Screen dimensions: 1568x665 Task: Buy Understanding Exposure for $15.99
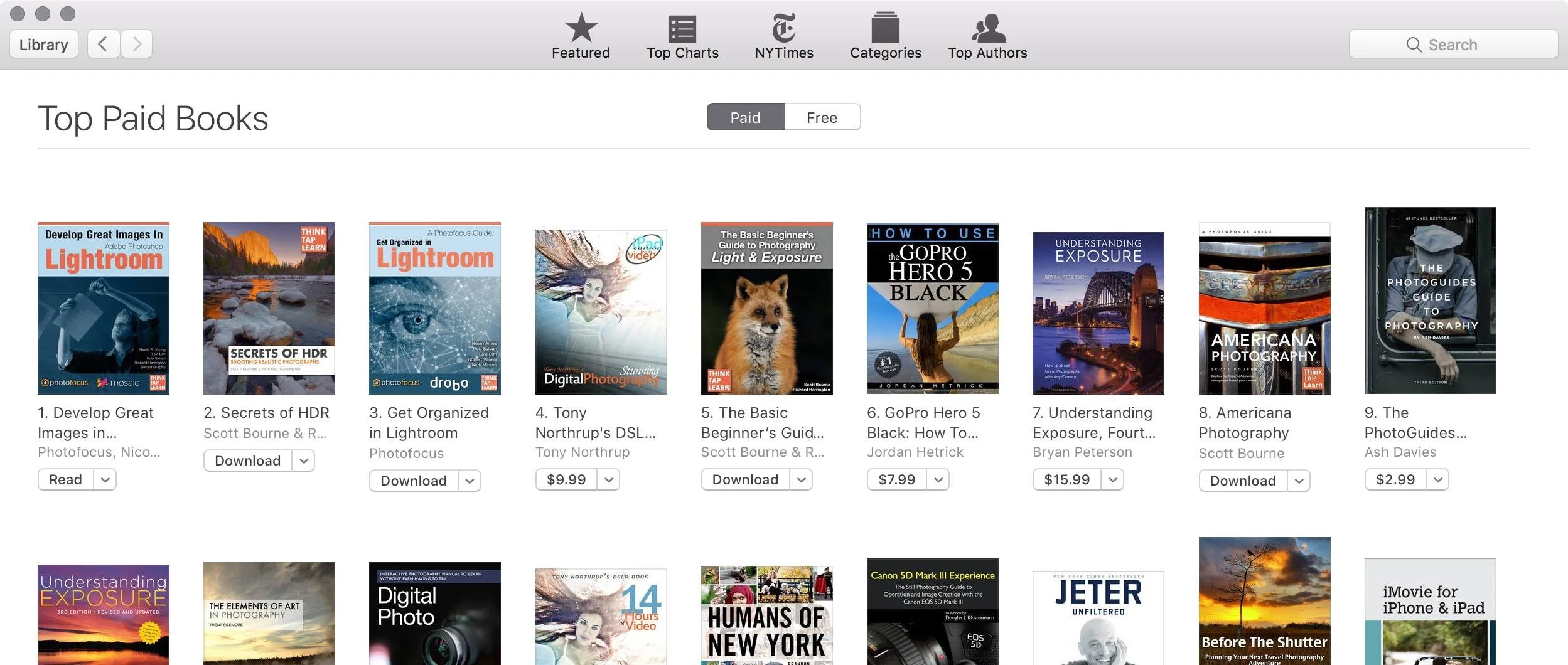tap(1066, 480)
